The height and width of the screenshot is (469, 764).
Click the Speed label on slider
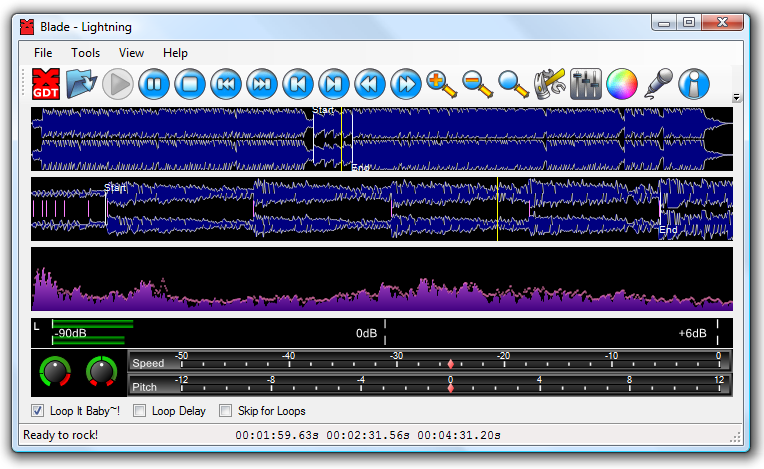148,363
